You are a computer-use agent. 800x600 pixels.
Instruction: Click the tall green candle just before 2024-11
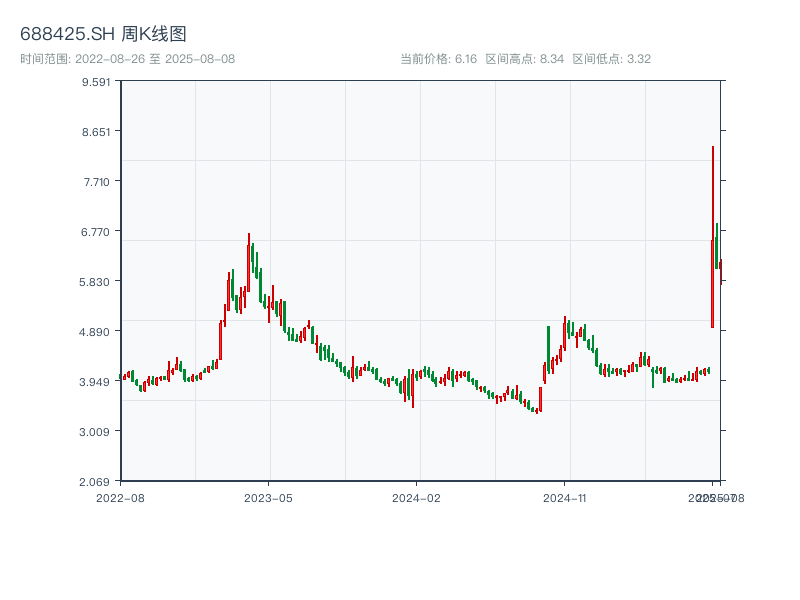(548, 349)
